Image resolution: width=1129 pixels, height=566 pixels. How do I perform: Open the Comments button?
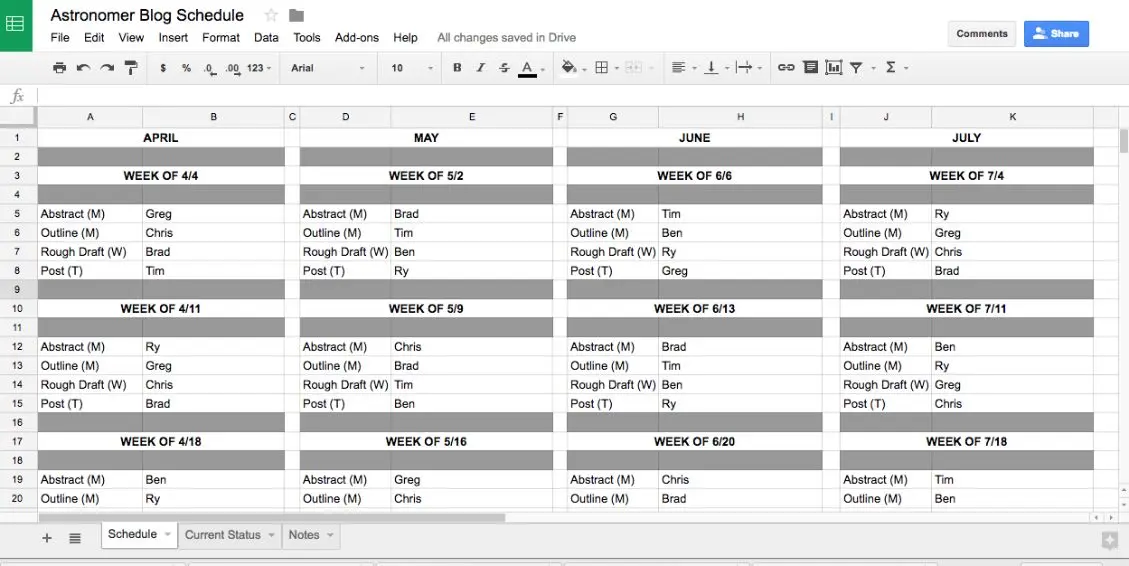[982, 34]
